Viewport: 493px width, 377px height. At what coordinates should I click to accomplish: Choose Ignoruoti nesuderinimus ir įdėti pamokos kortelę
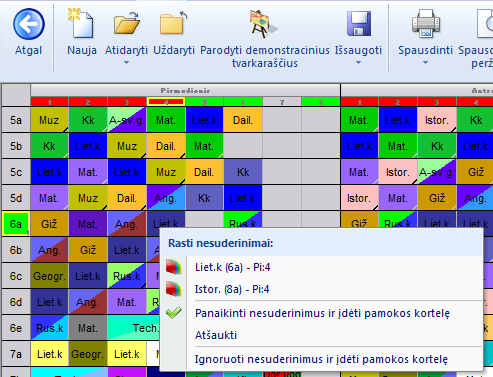click(322, 359)
